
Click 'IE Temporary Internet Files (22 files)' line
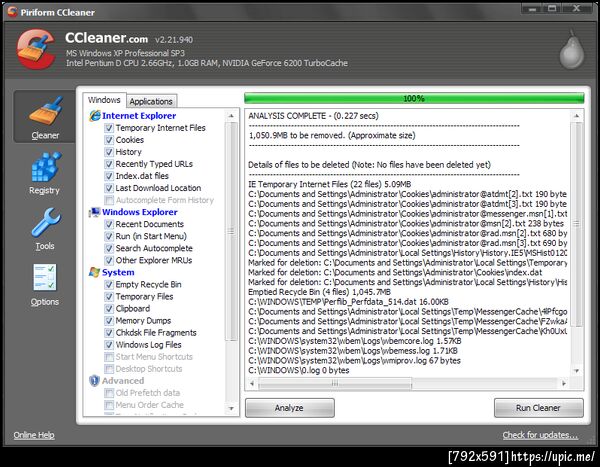click(x=330, y=185)
